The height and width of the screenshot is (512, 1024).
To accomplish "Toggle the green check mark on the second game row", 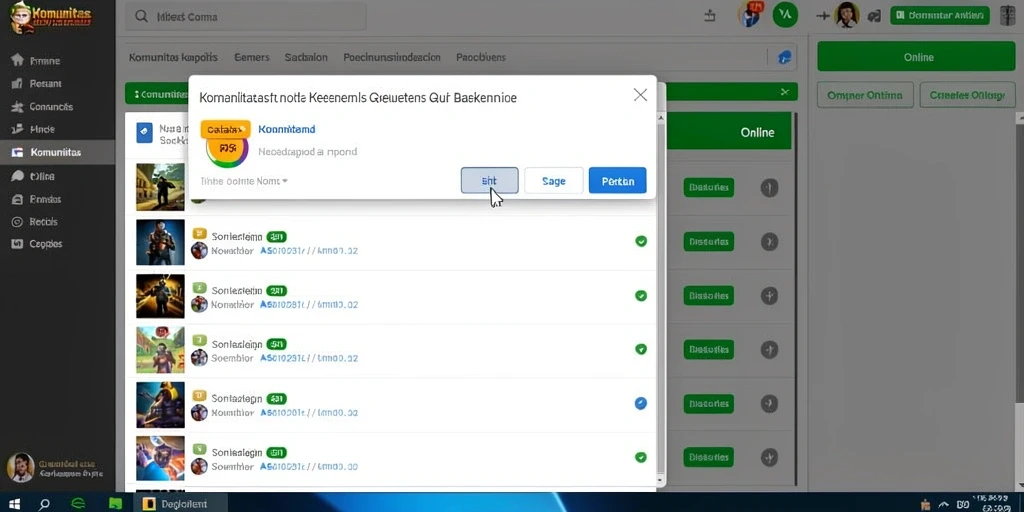I will [641, 241].
